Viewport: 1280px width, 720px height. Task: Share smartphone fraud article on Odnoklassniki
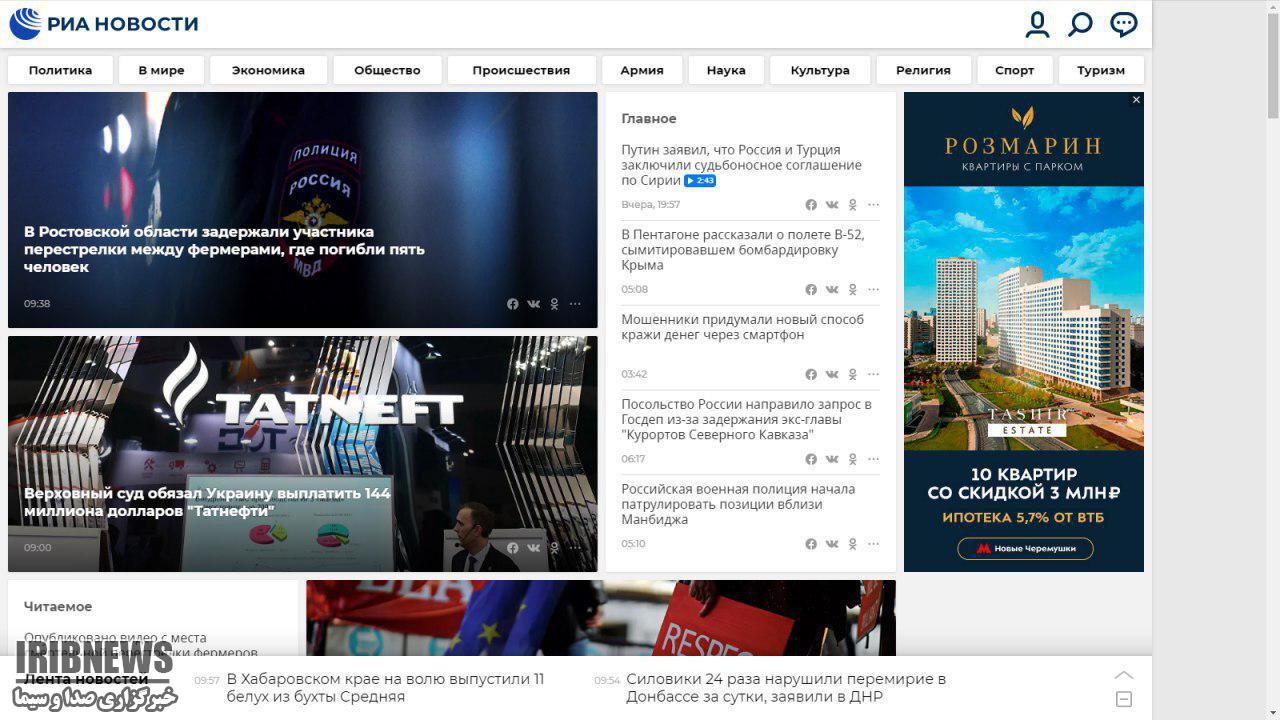[853, 375]
